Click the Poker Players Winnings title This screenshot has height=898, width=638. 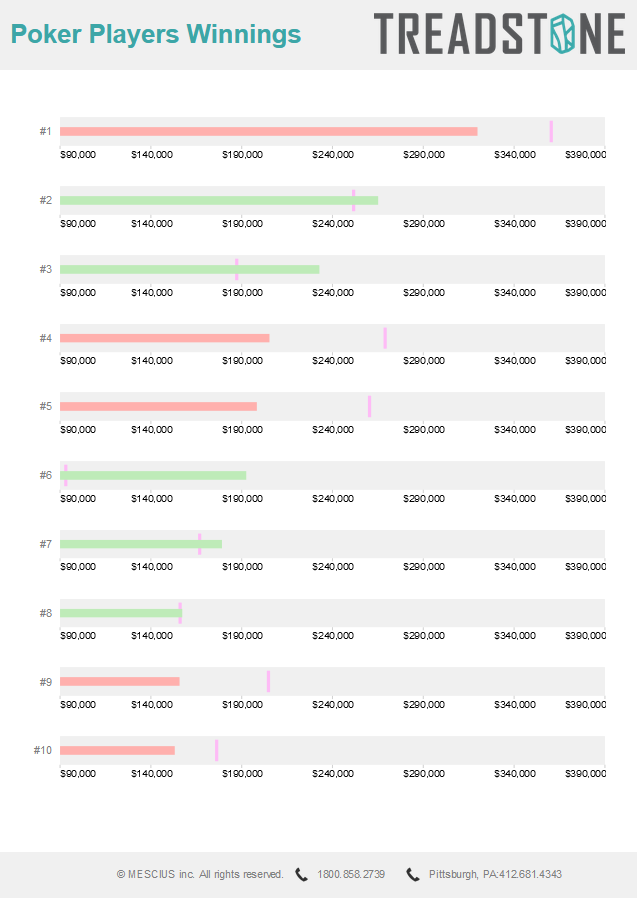(x=156, y=34)
